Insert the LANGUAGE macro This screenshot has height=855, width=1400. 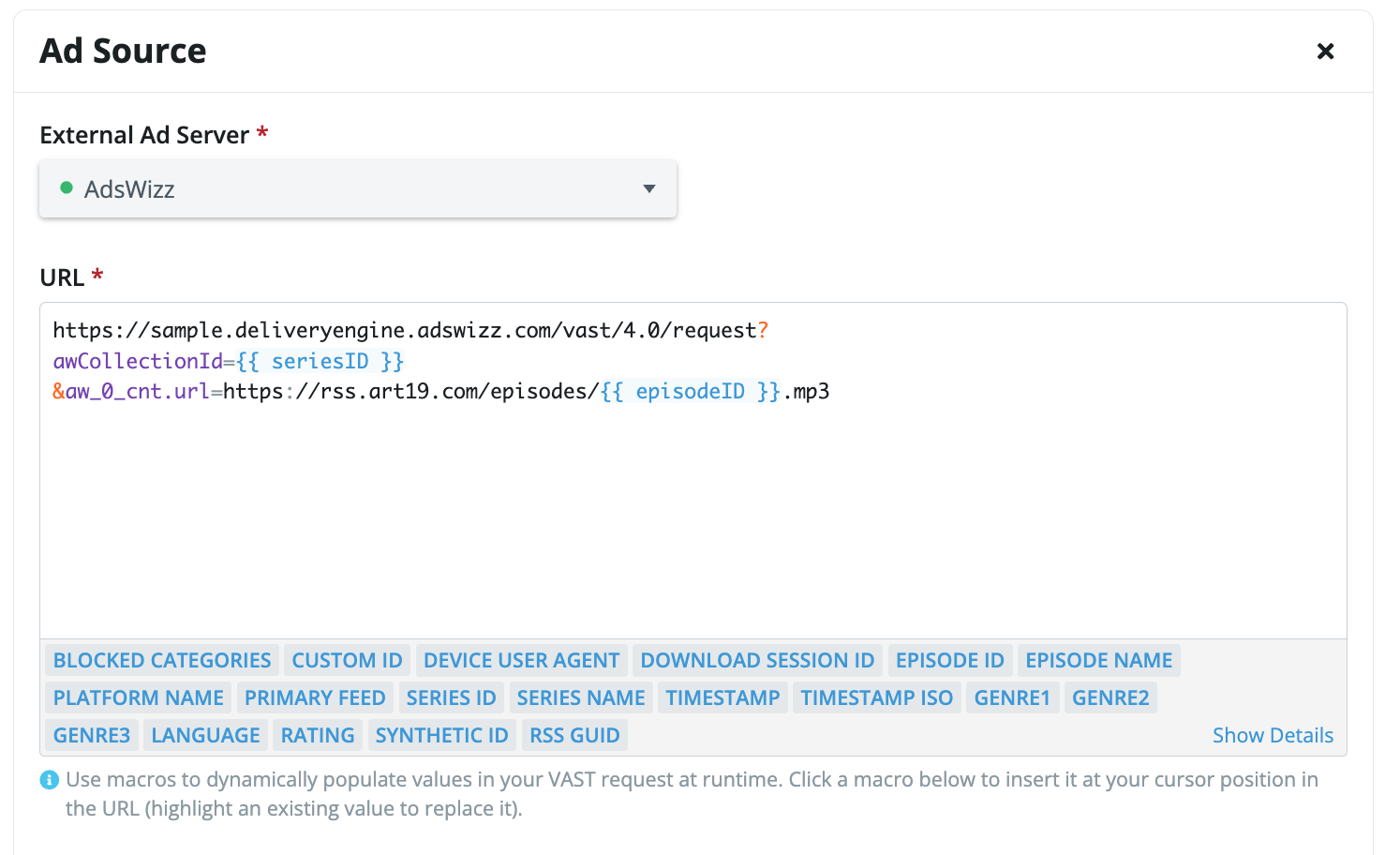[x=205, y=735]
